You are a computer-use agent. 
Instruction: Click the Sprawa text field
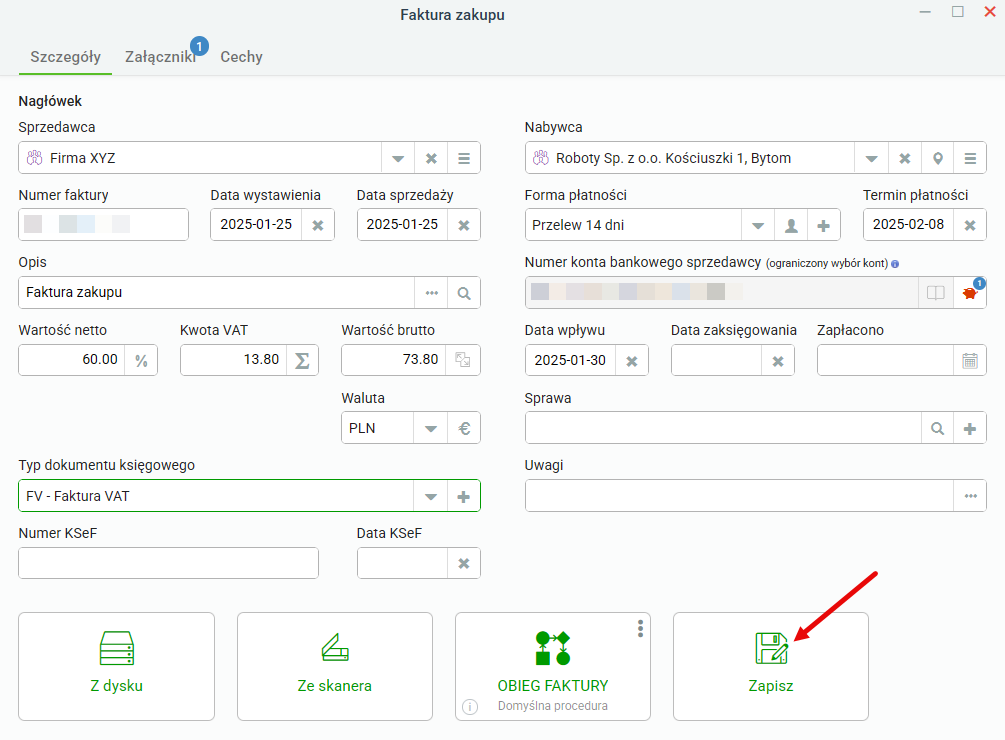coord(723,428)
